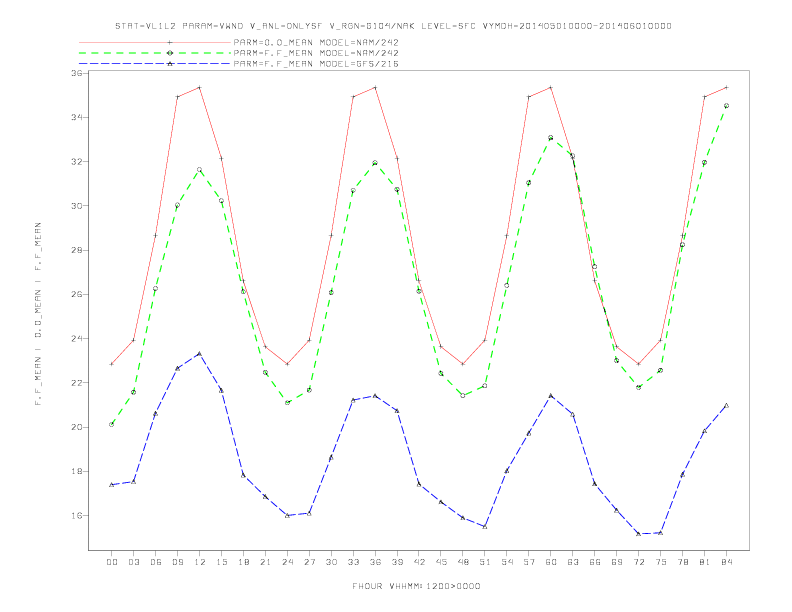Select green legend entry PARM=F.F_MEAN MODEL=NAM/242
The width and height of the screenshot is (792, 612).
316,53
